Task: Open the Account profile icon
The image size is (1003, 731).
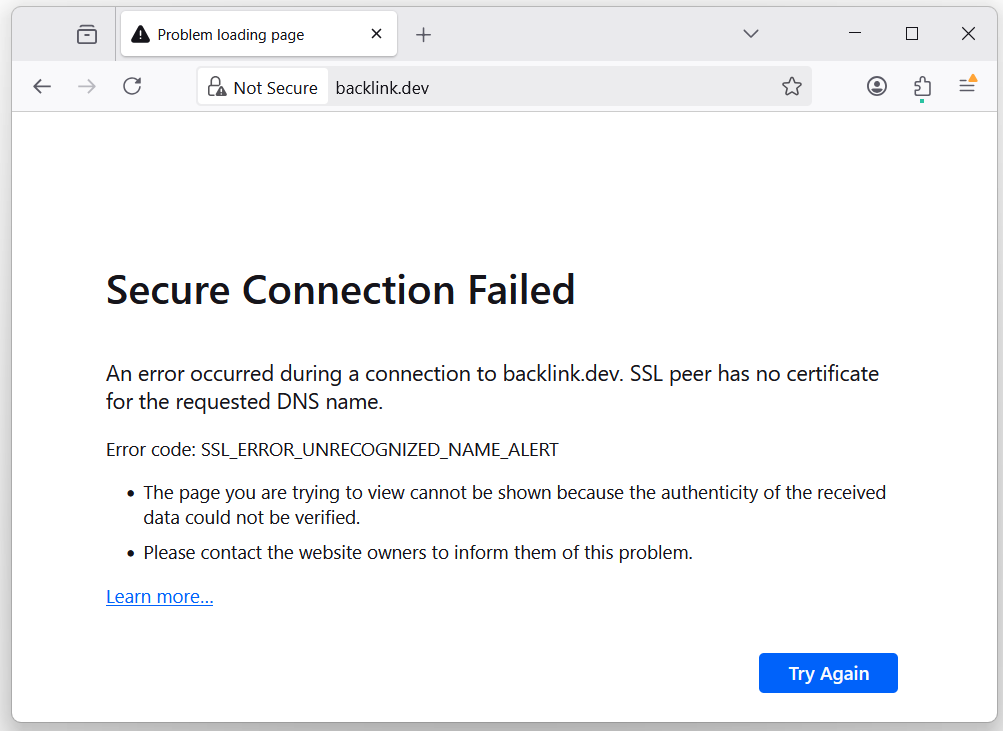Action: (x=876, y=86)
